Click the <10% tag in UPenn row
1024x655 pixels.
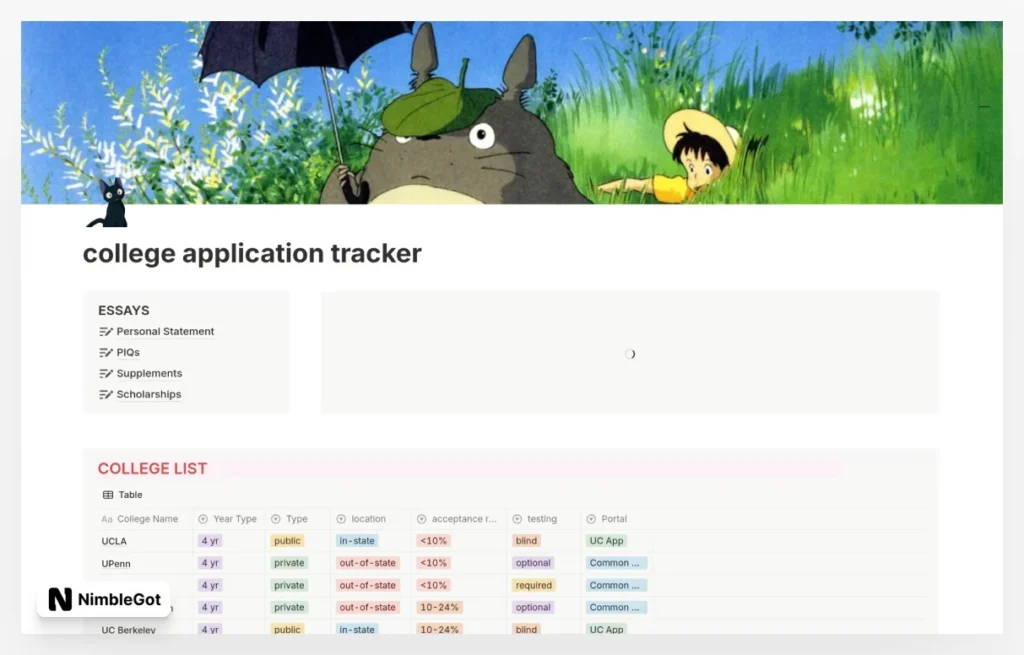tap(434, 563)
